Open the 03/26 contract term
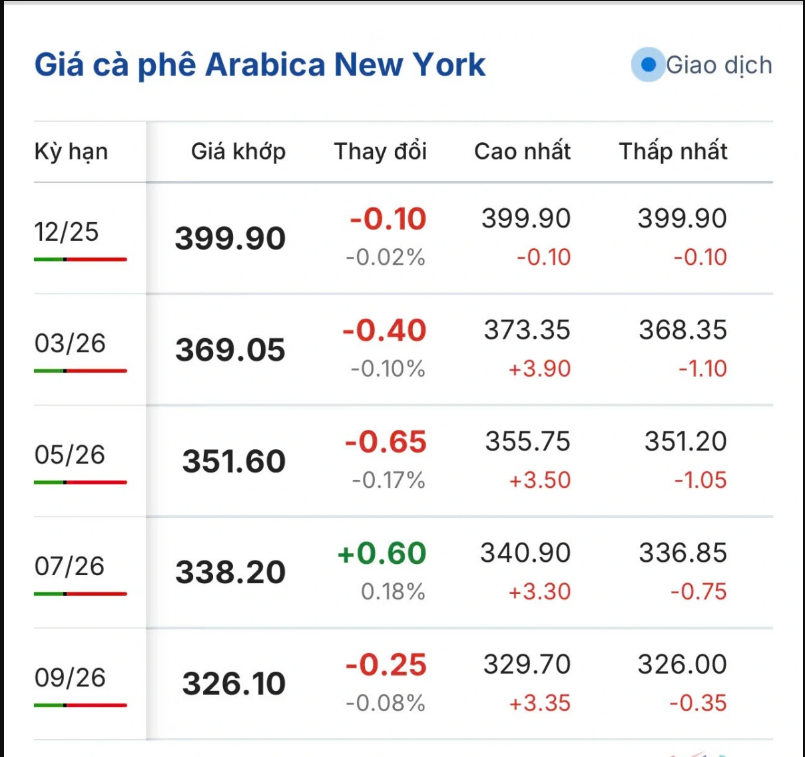Screen dimensions: 805x757 pyautogui.click(x=70, y=344)
